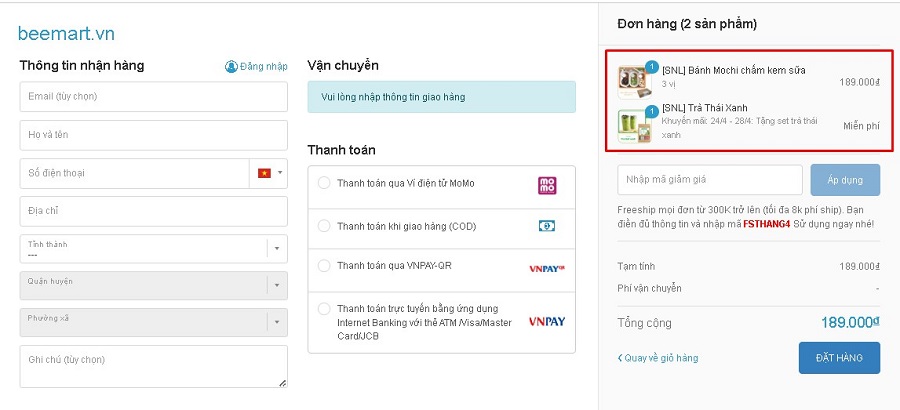Click the Áp dụng discount button
This screenshot has width=900, height=410.
pos(845,180)
